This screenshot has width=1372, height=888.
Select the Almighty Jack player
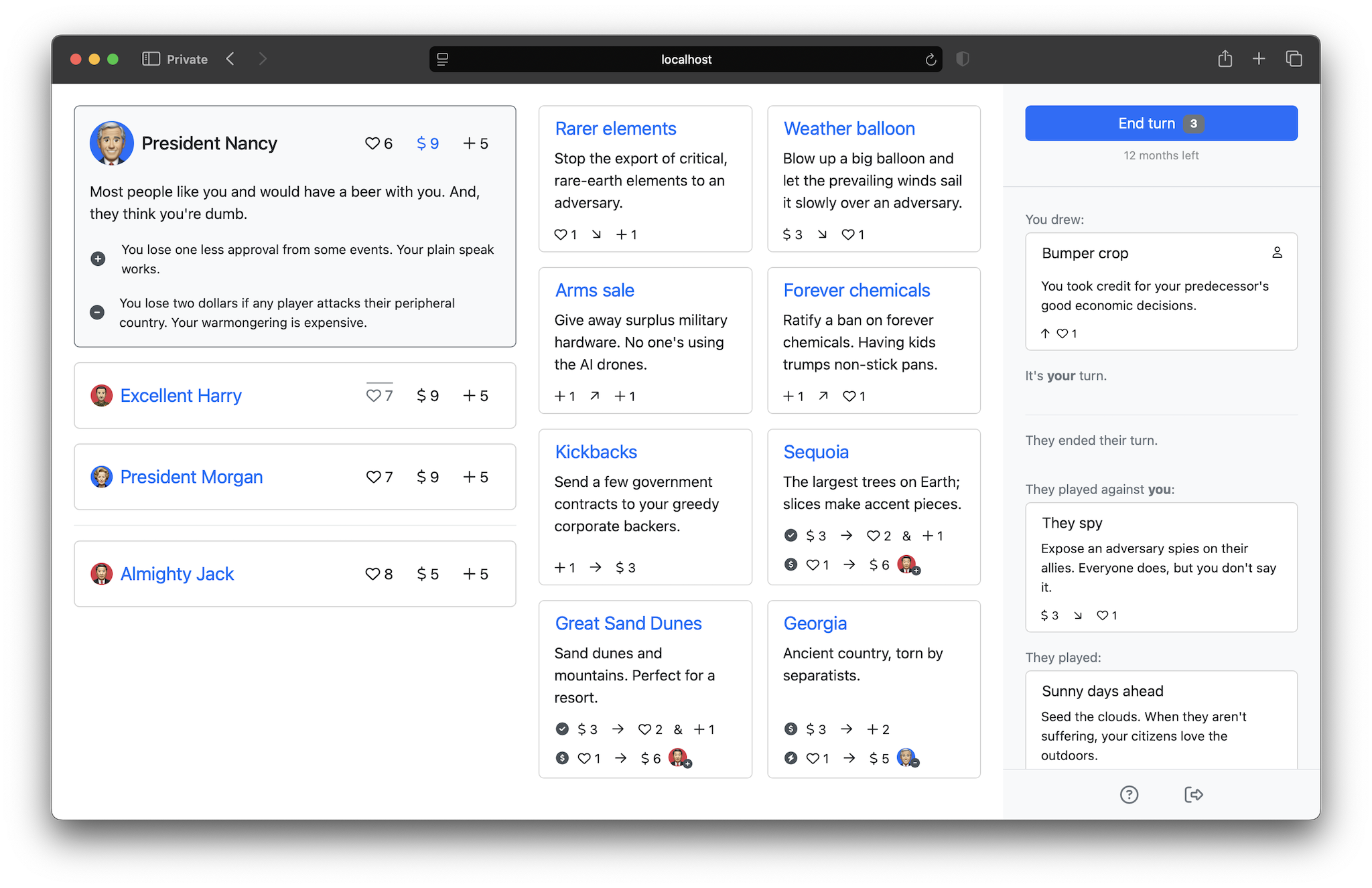click(x=177, y=574)
